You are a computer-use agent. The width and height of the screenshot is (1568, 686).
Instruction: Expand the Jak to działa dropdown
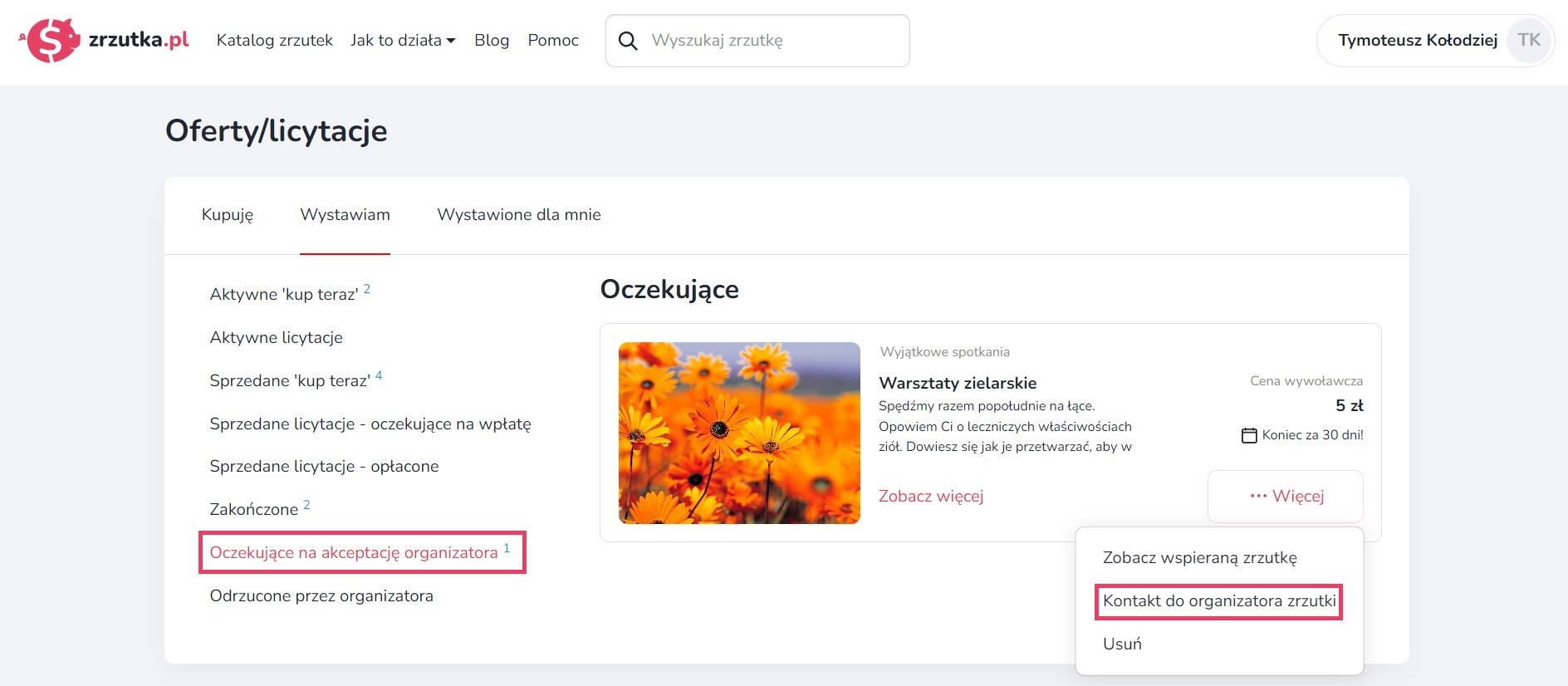click(403, 40)
